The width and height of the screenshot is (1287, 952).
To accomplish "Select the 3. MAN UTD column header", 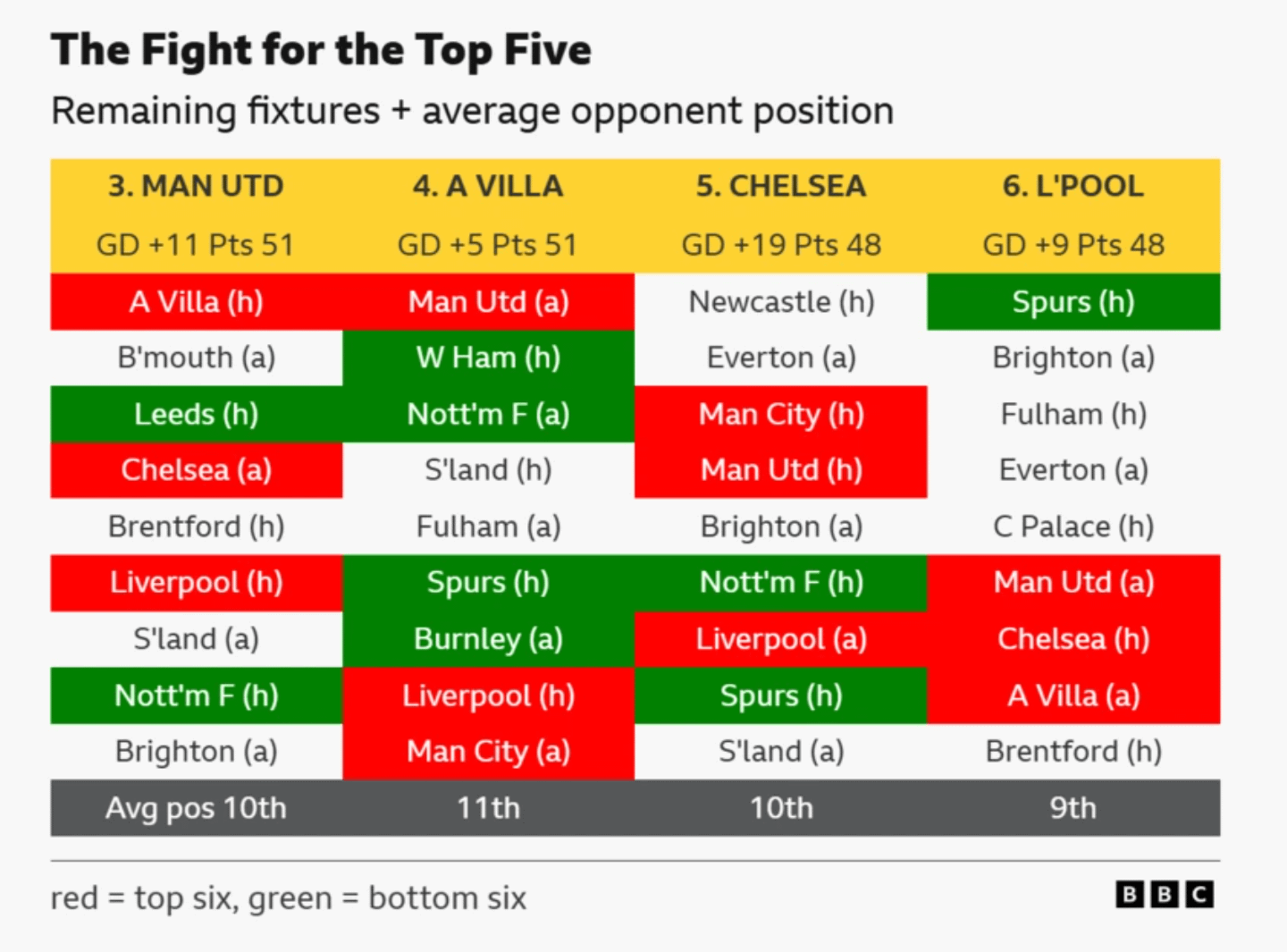I will point(196,186).
